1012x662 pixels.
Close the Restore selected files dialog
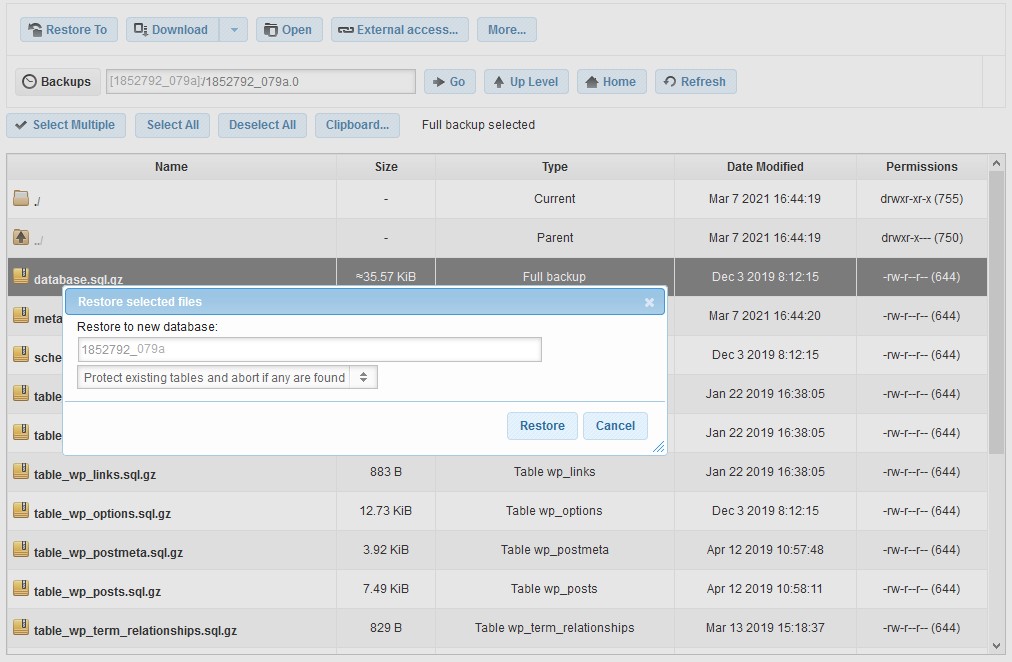click(649, 302)
